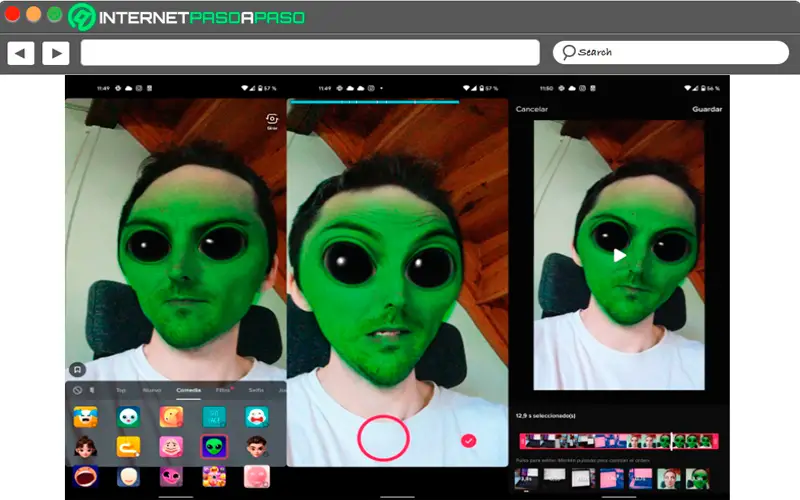
Task: Tap the bookmark button above effects panel
Action: pyautogui.click(x=78, y=369)
